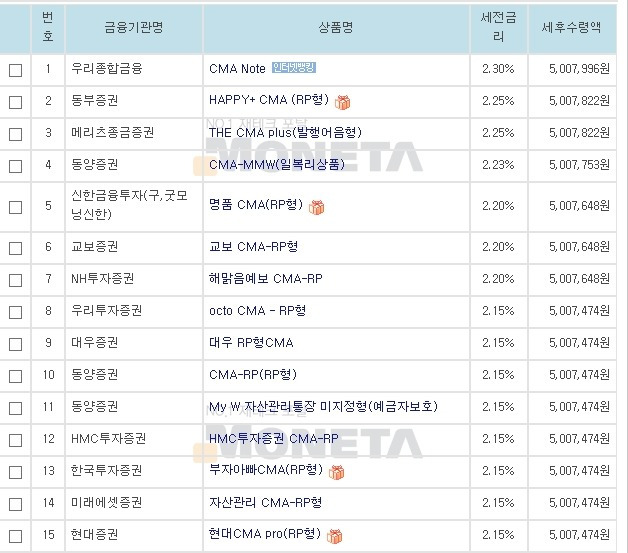Image resolution: width=628 pixels, height=553 pixels.
Task: Tick the checkbox for row 7 NH투자증권
Action: tap(15, 280)
